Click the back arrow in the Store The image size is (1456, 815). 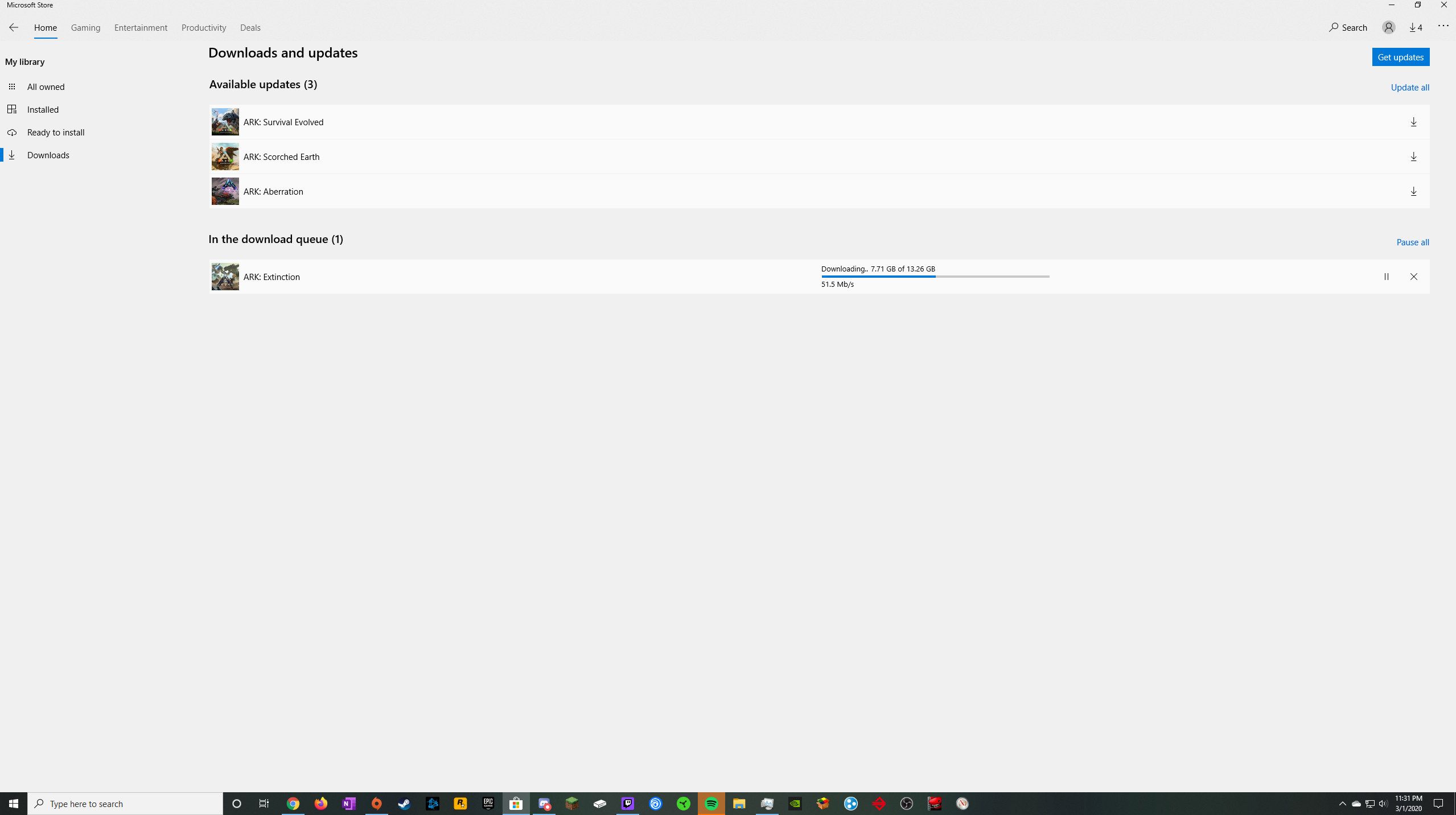14,27
